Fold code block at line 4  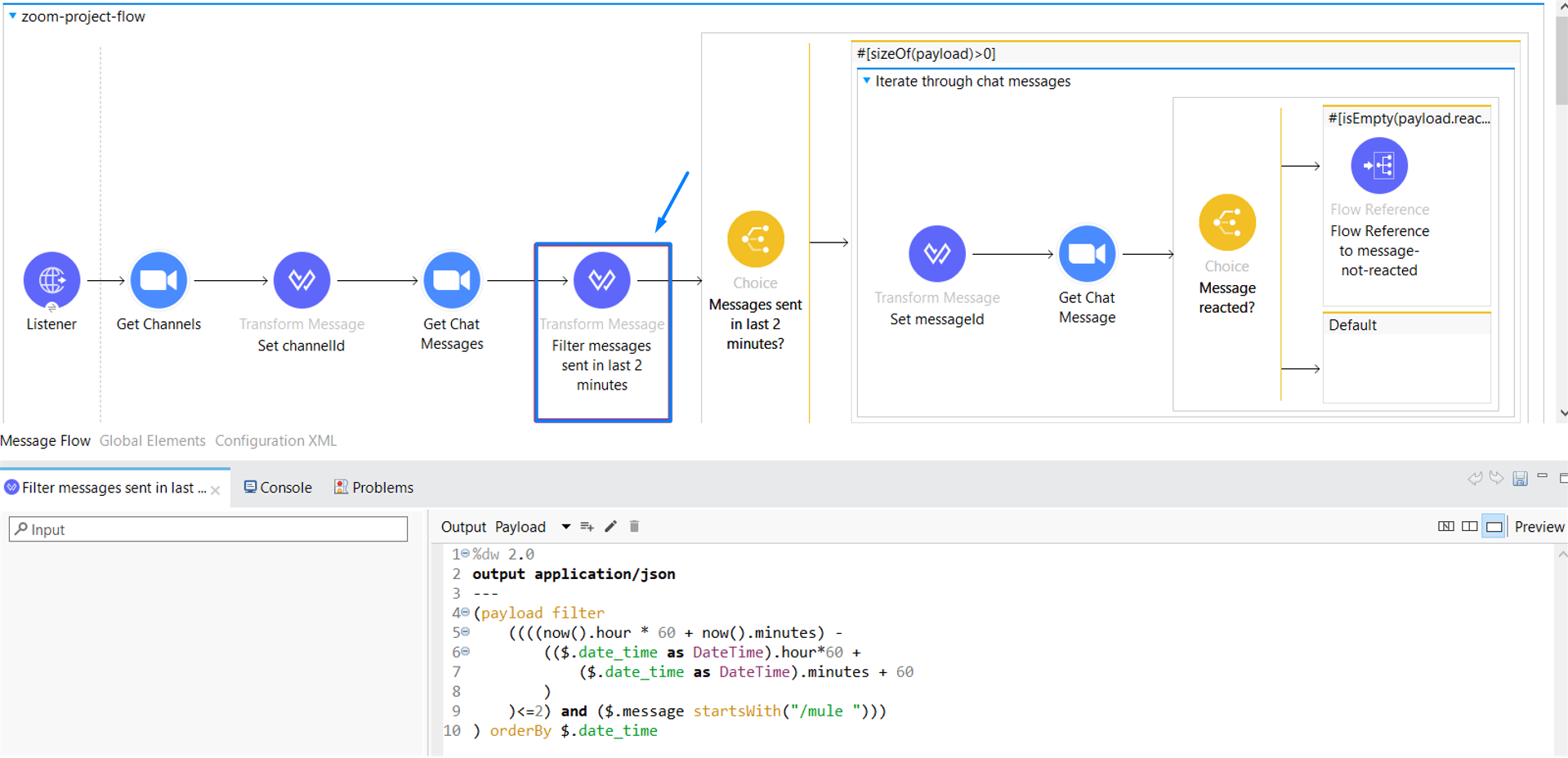point(465,613)
